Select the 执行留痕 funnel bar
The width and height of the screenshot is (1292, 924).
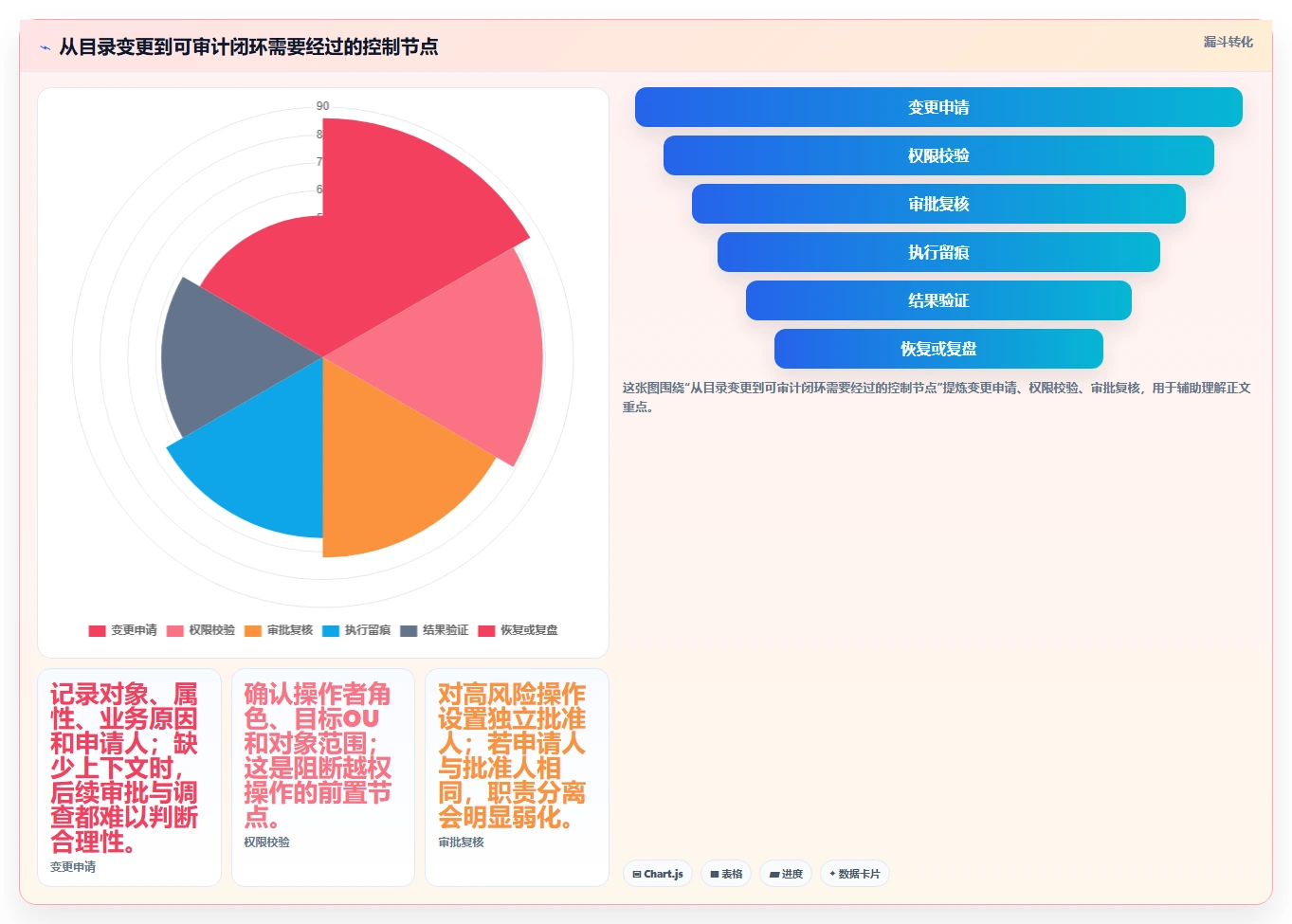coord(938,252)
